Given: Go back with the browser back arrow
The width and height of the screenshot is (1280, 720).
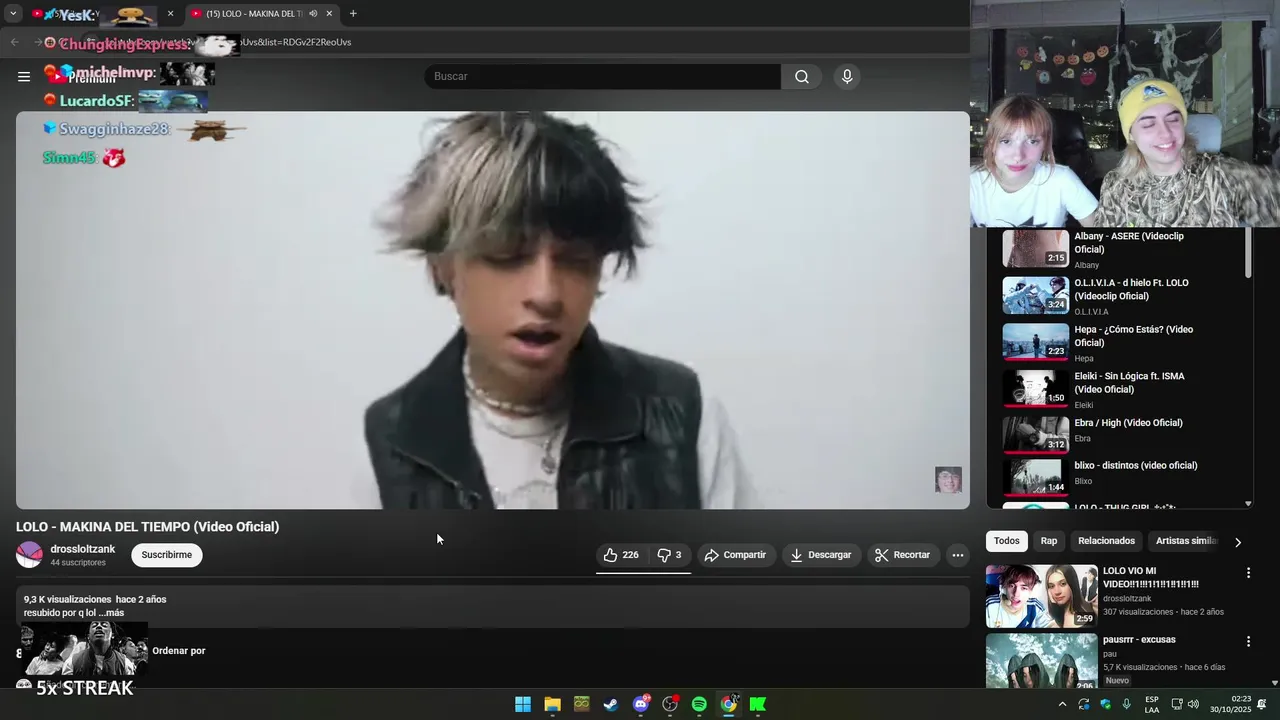Looking at the screenshot, I should tap(14, 42).
